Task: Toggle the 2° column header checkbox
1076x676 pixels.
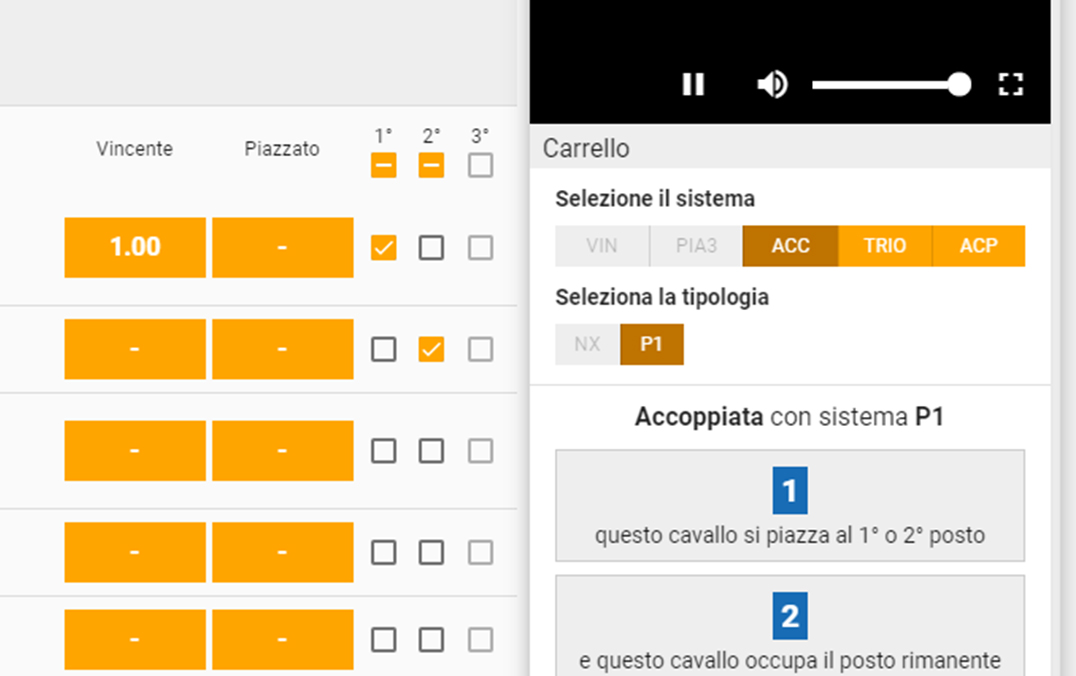Action: point(431,165)
